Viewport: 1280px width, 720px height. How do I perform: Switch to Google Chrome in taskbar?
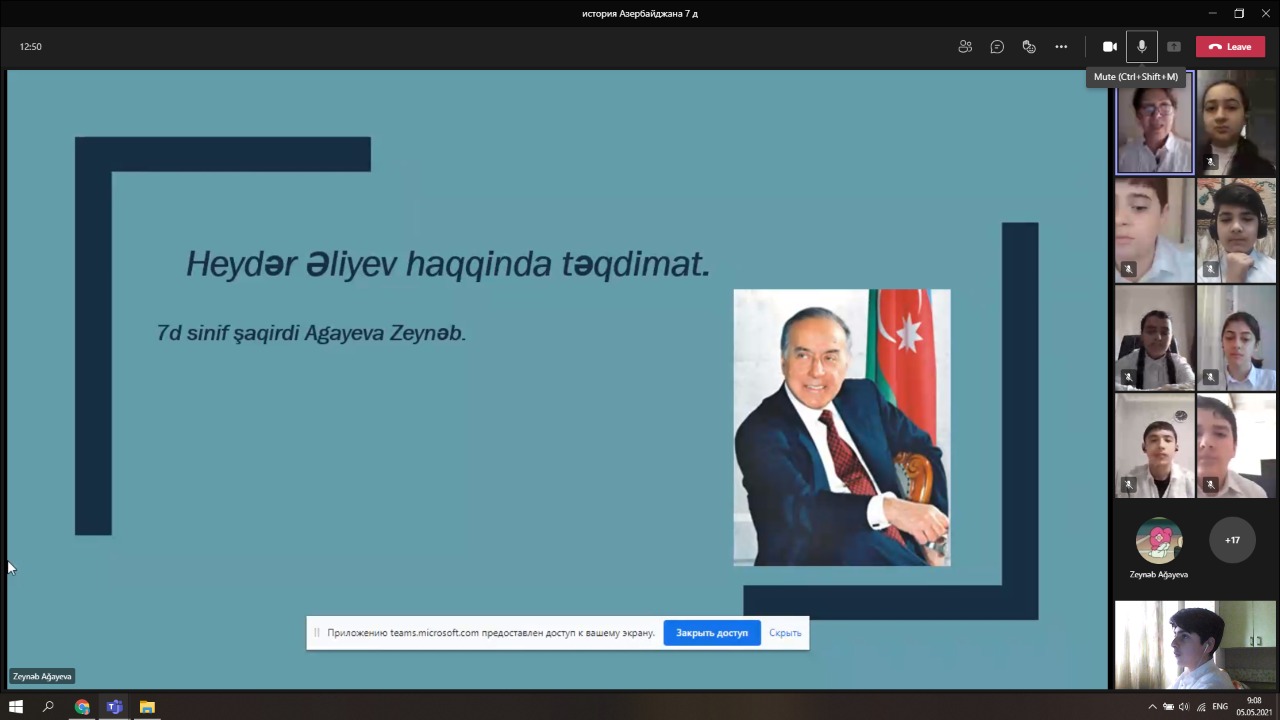click(x=82, y=707)
